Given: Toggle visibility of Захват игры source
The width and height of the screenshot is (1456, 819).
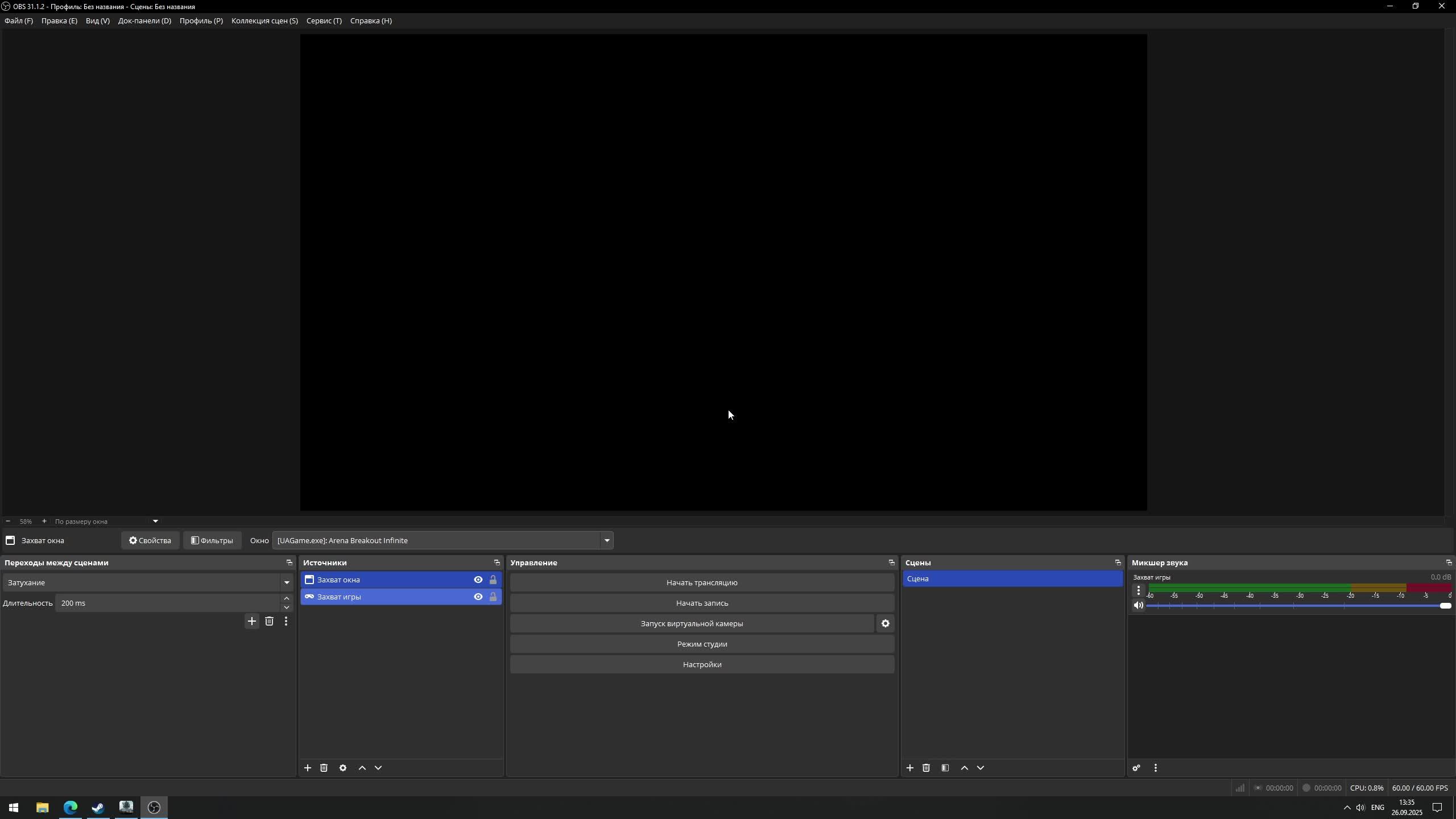Looking at the screenshot, I should tap(478, 597).
